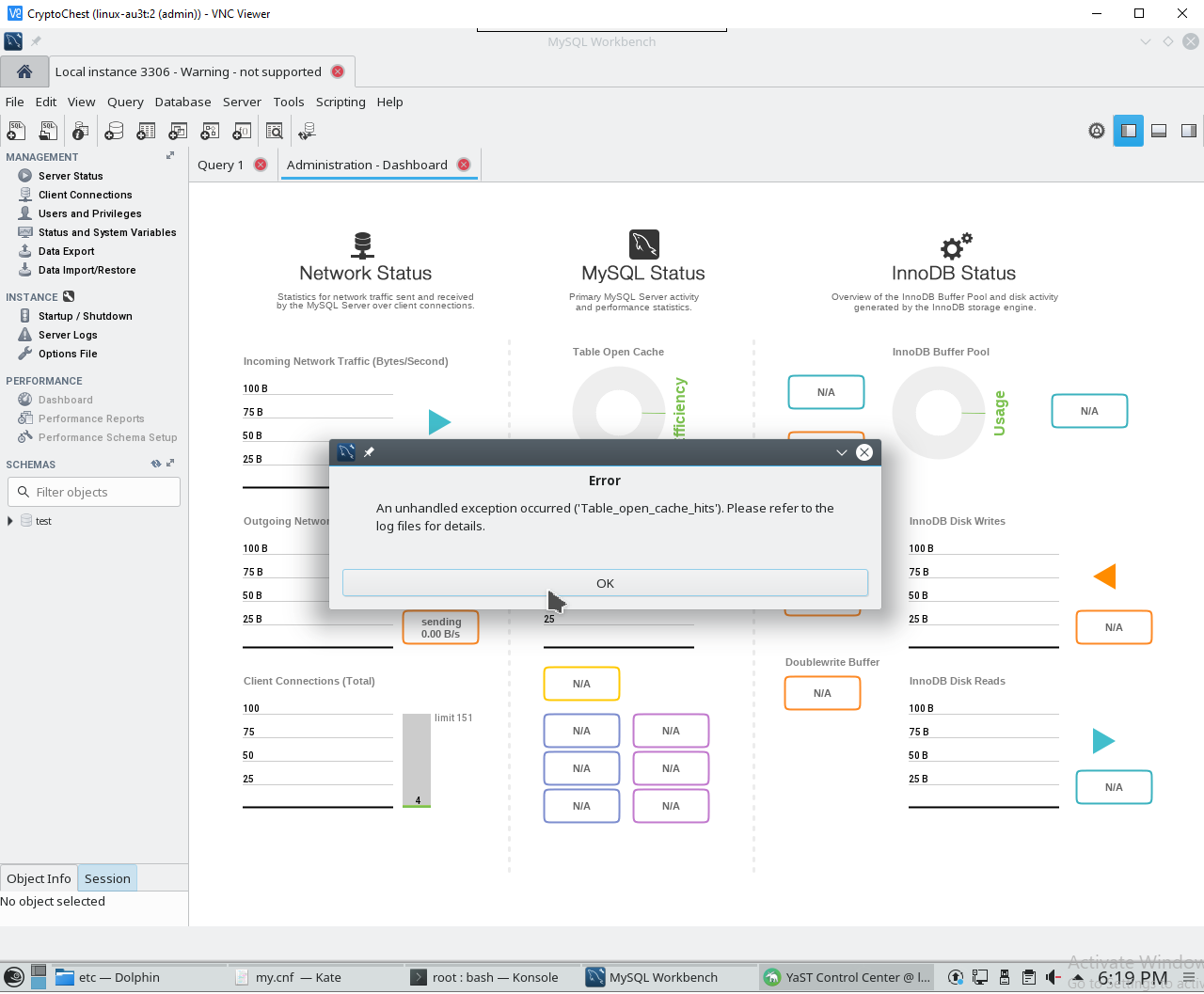Open the View menu
Viewport: 1204px width, 994px height.
(81, 102)
